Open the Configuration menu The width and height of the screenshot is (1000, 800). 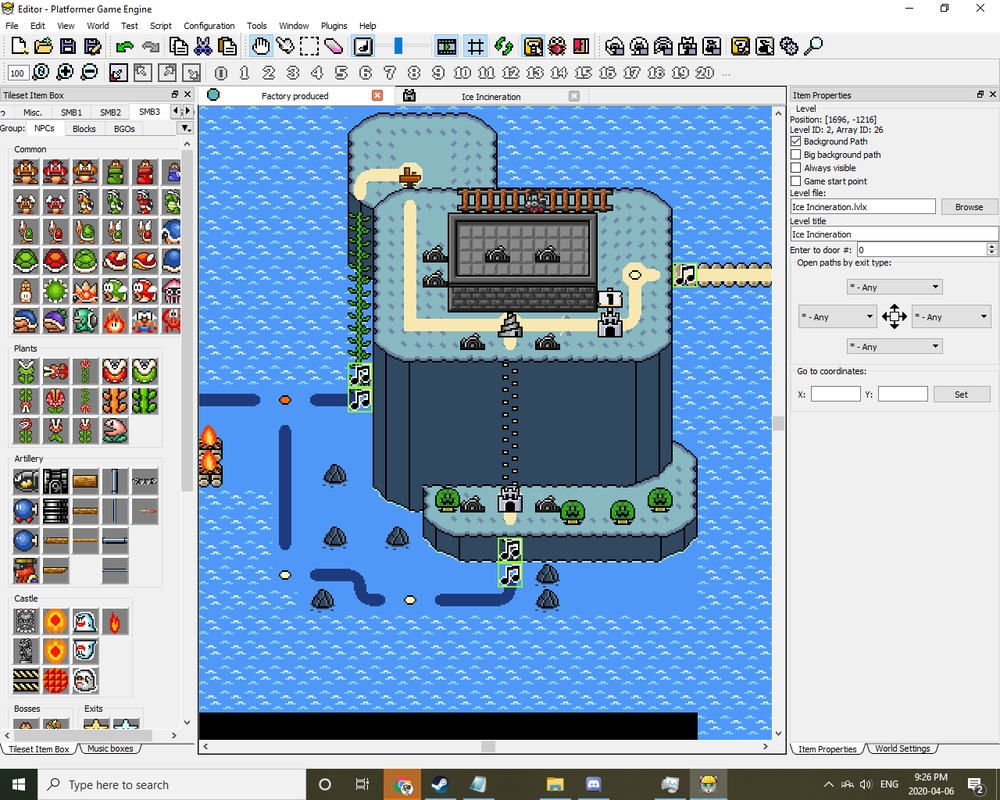click(x=209, y=26)
